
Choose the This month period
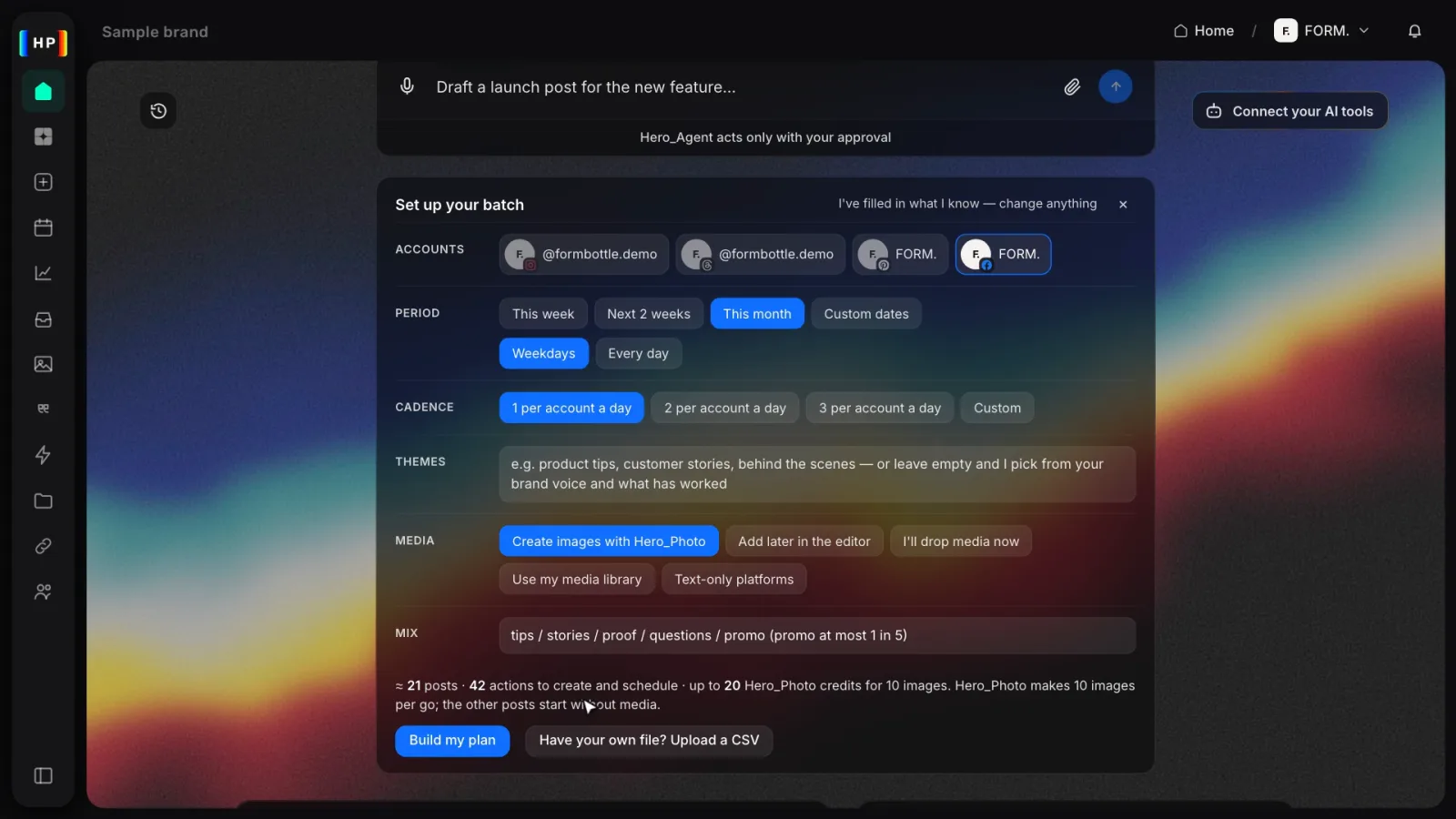757,314
